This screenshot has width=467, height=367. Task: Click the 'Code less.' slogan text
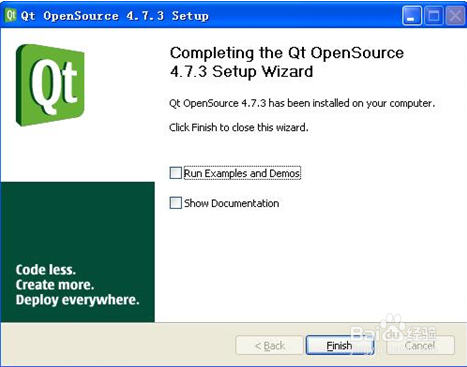coord(46,270)
